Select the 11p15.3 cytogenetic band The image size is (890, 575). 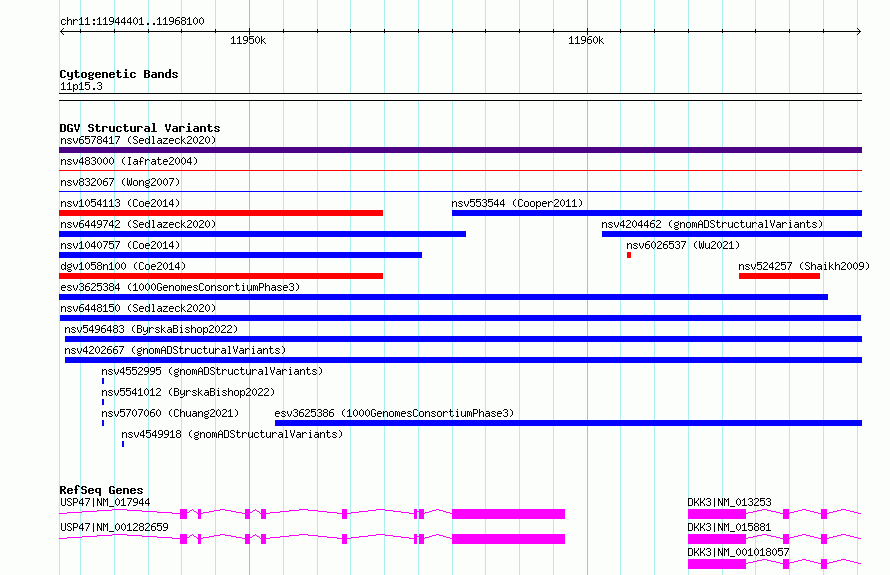click(x=460, y=97)
